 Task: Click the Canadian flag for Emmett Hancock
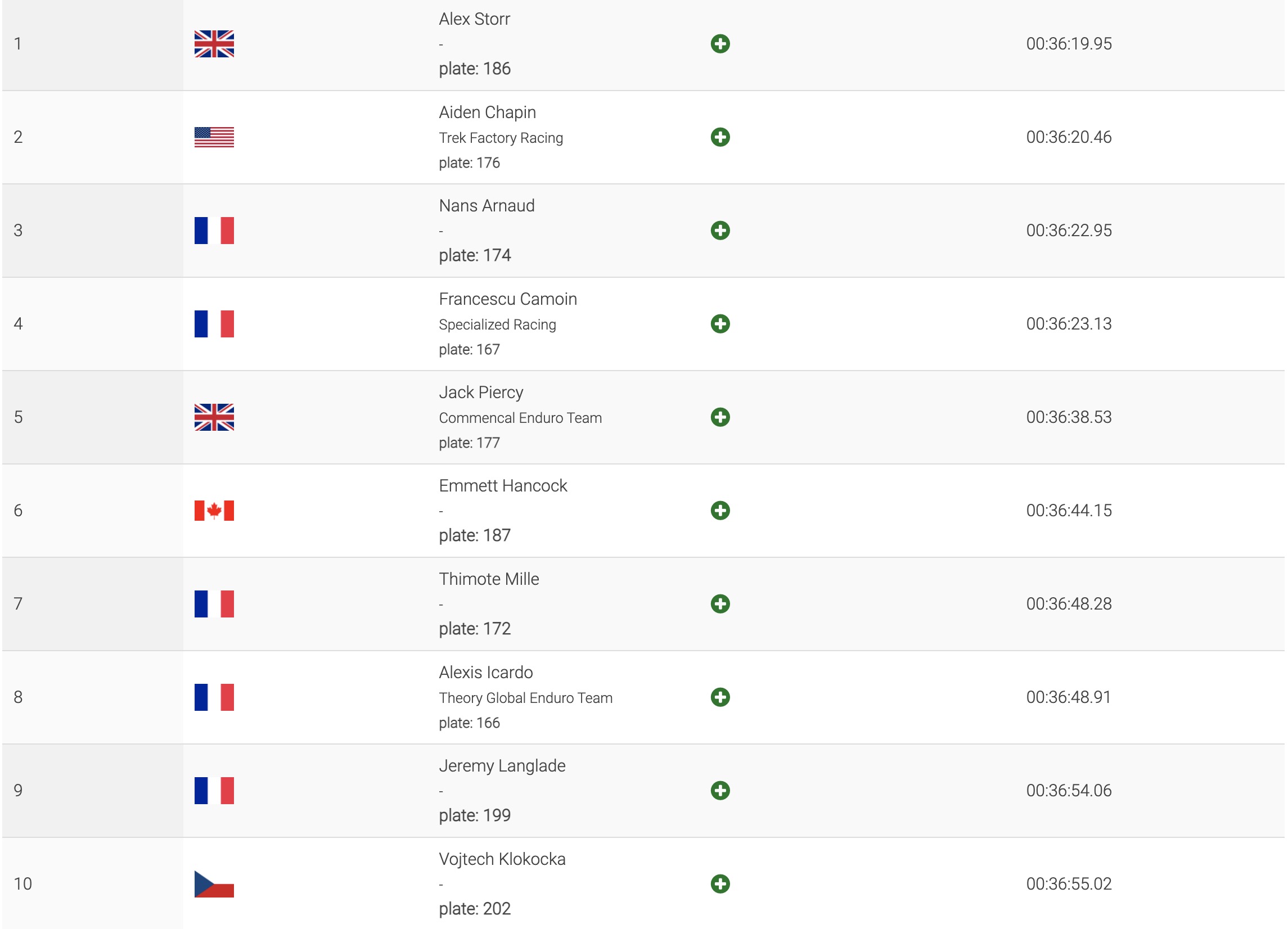(x=214, y=511)
